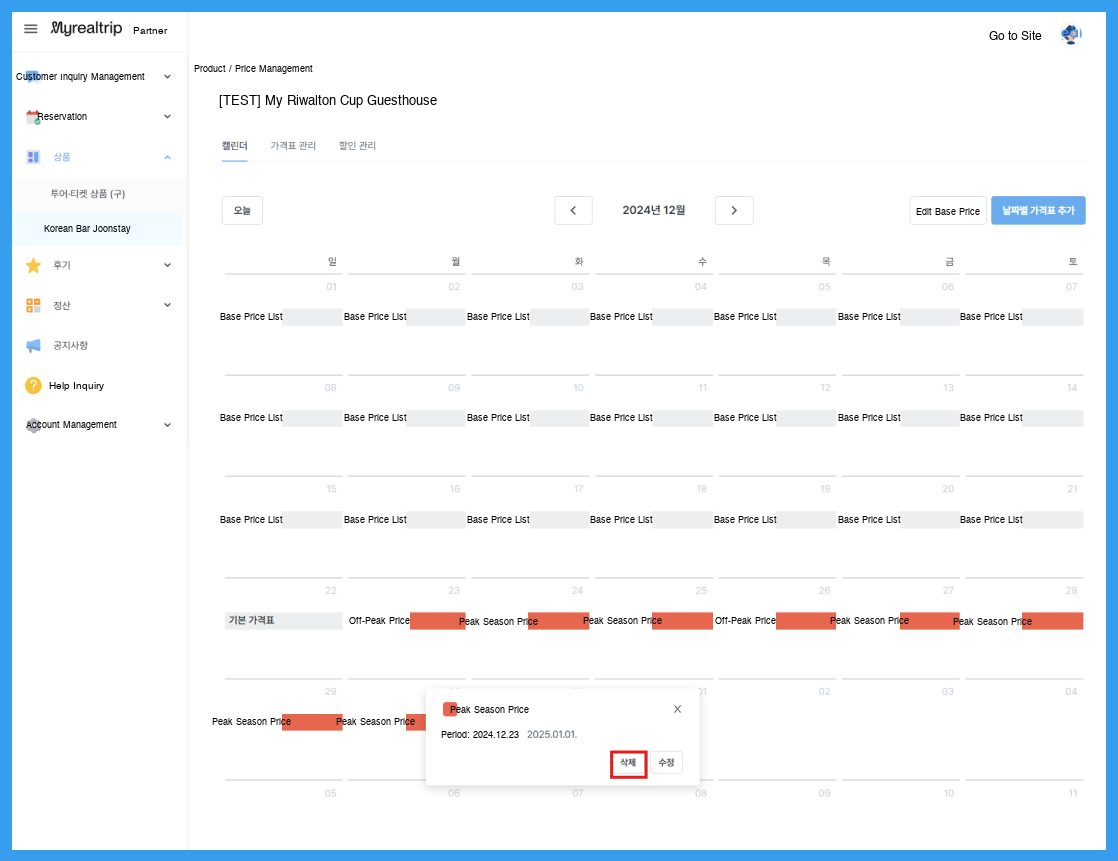Go to next month arrow
The height and width of the screenshot is (861, 1118).
coord(734,210)
